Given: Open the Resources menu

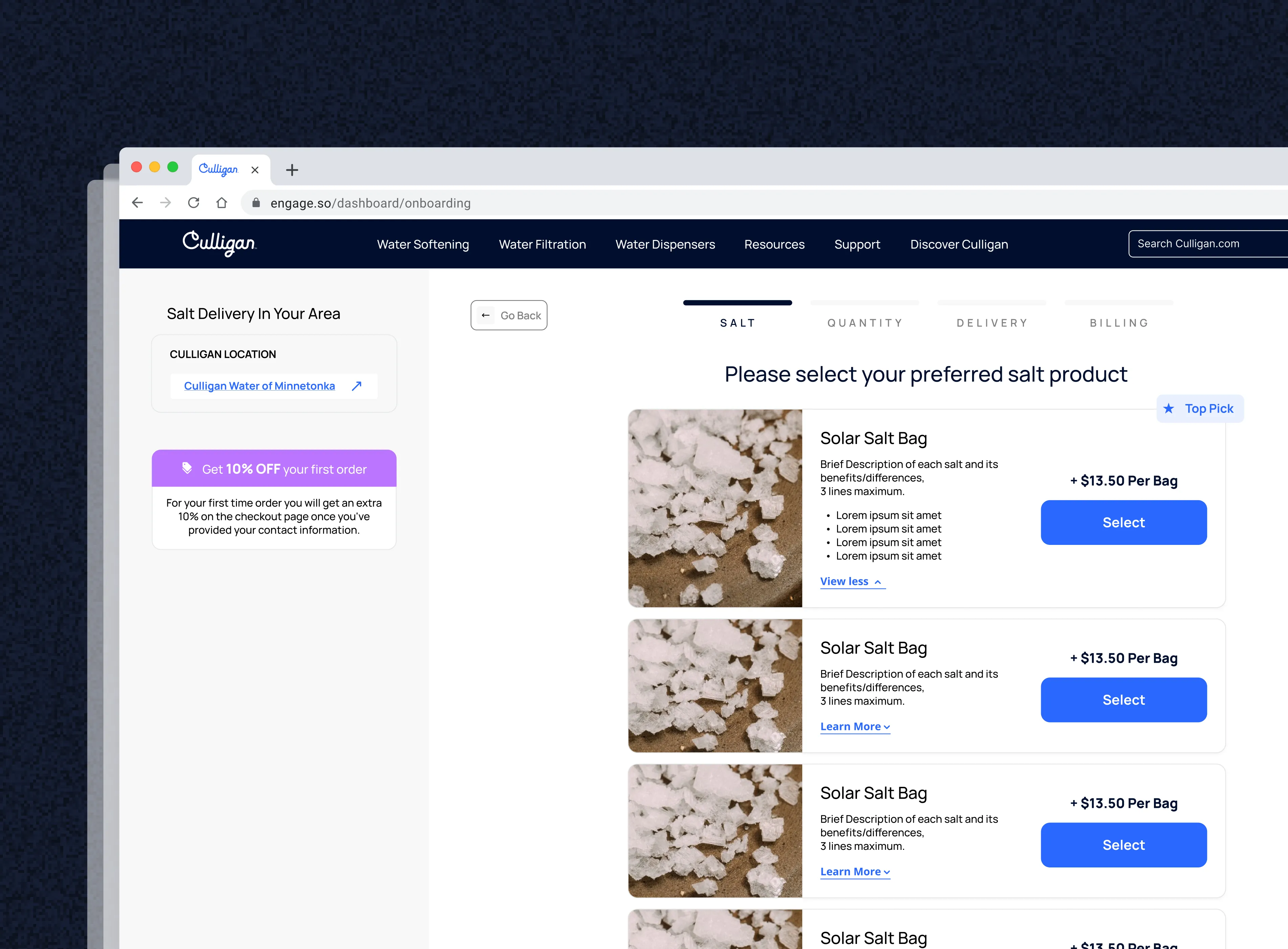Looking at the screenshot, I should coord(774,244).
